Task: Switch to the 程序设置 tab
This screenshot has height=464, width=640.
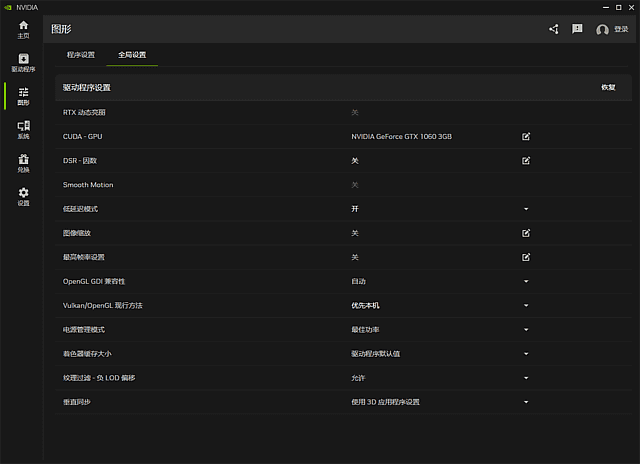Action: [80, 54]
